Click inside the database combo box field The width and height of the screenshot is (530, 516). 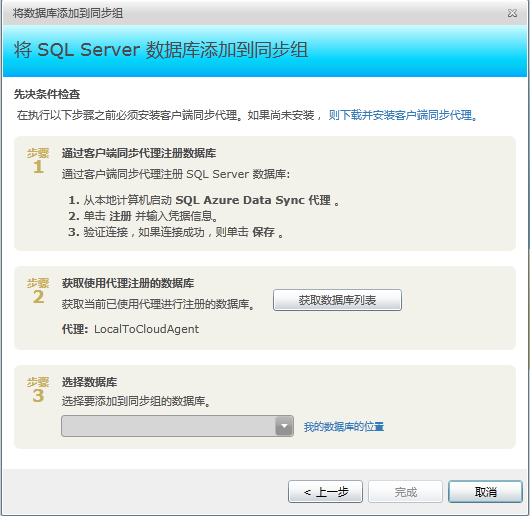pyautogui.click(x=177, y=426)
